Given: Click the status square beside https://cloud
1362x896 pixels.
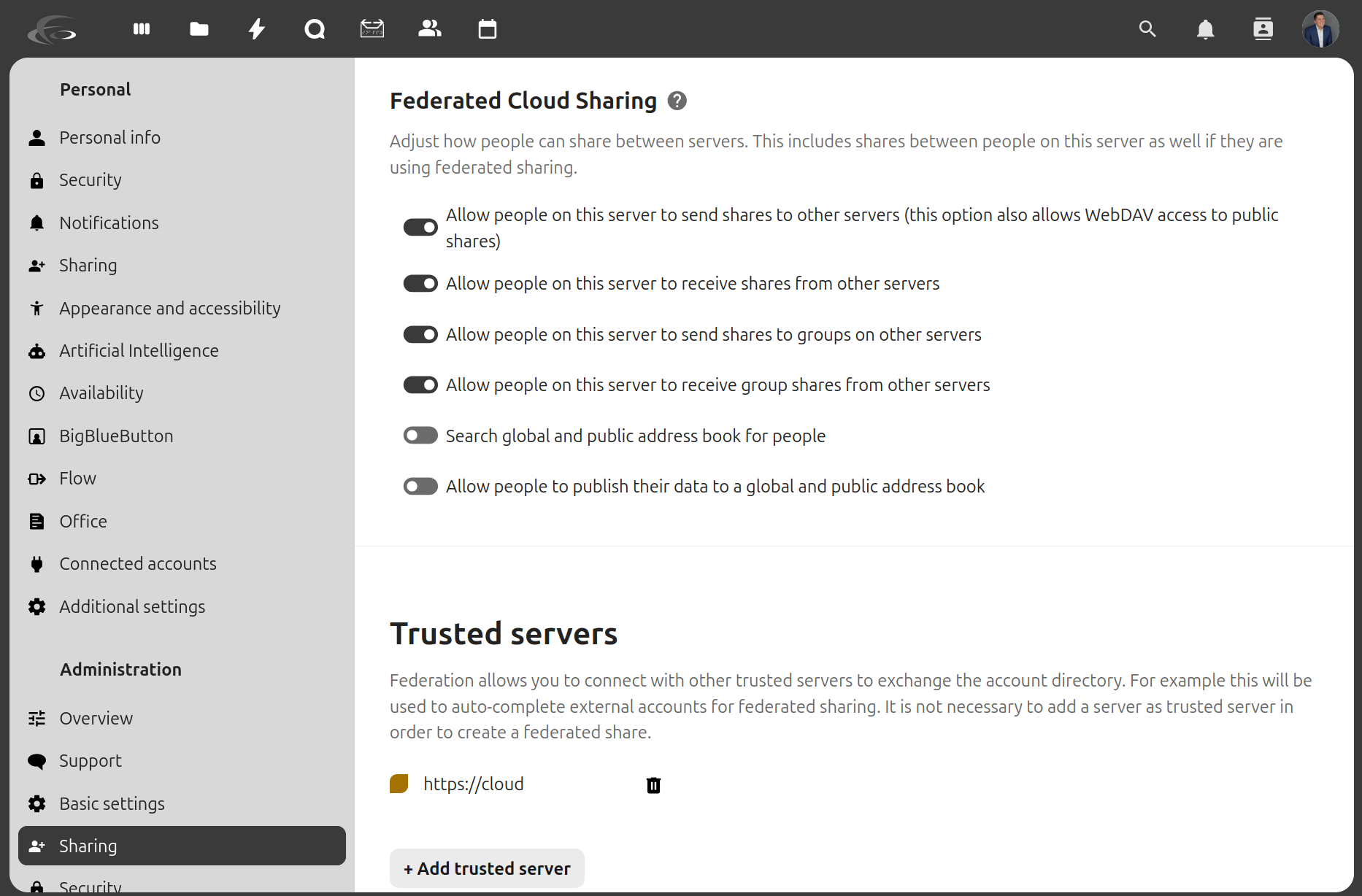Looking at the screenshot, I should click(399, 784).
